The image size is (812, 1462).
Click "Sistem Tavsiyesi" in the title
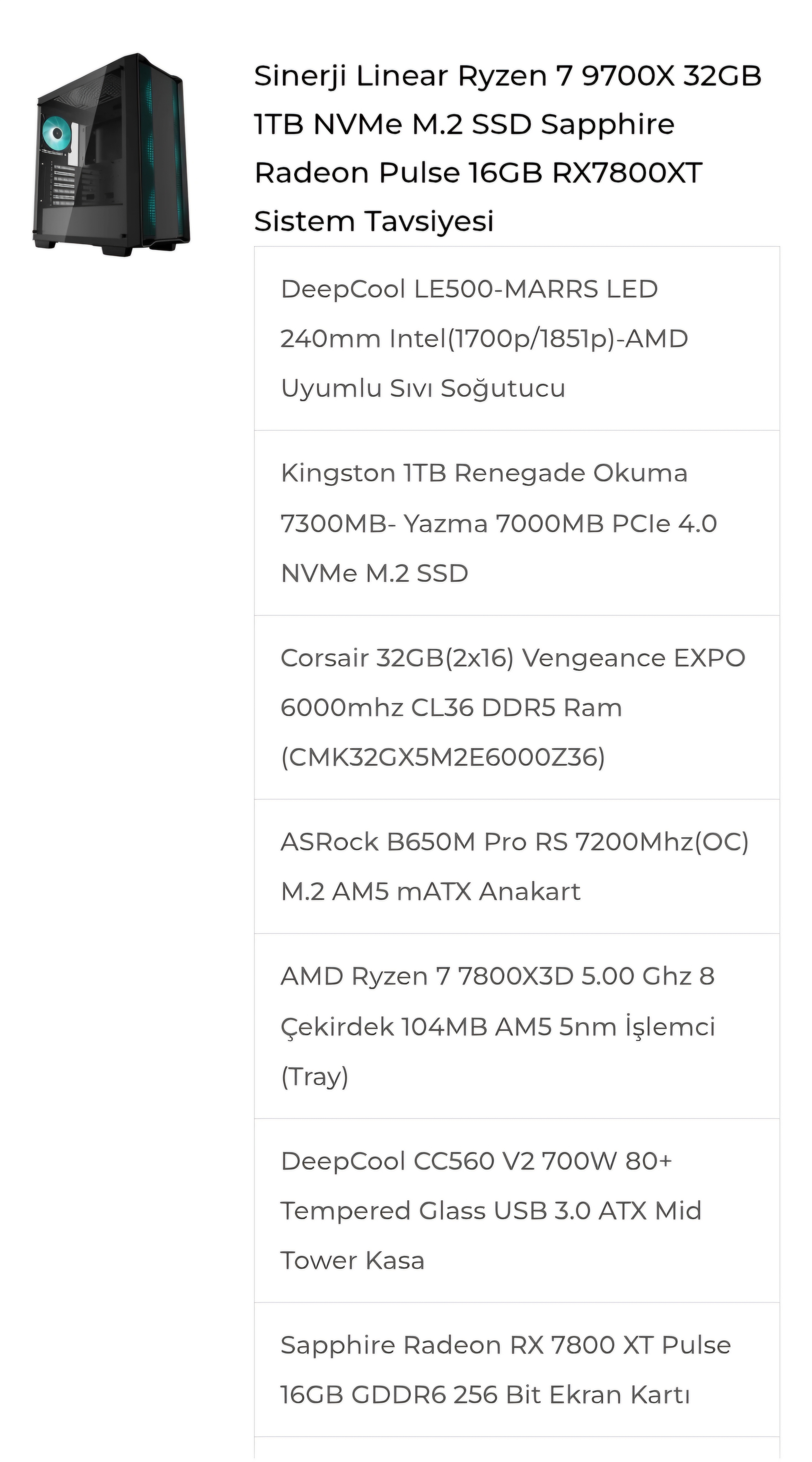(373, 221)
